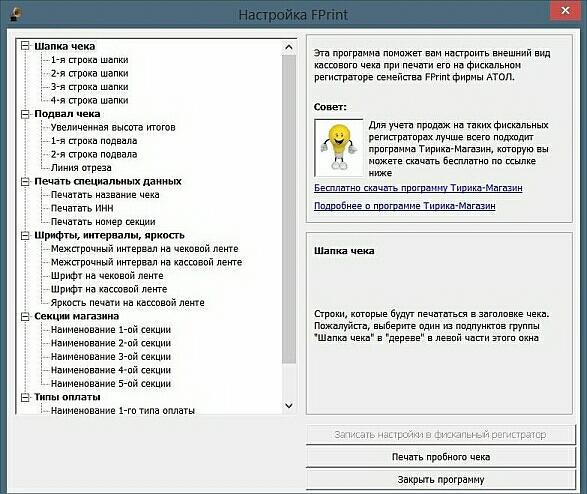Select Наименование 4-ой секции item
The image size is (587, 494).
point(111,370)
